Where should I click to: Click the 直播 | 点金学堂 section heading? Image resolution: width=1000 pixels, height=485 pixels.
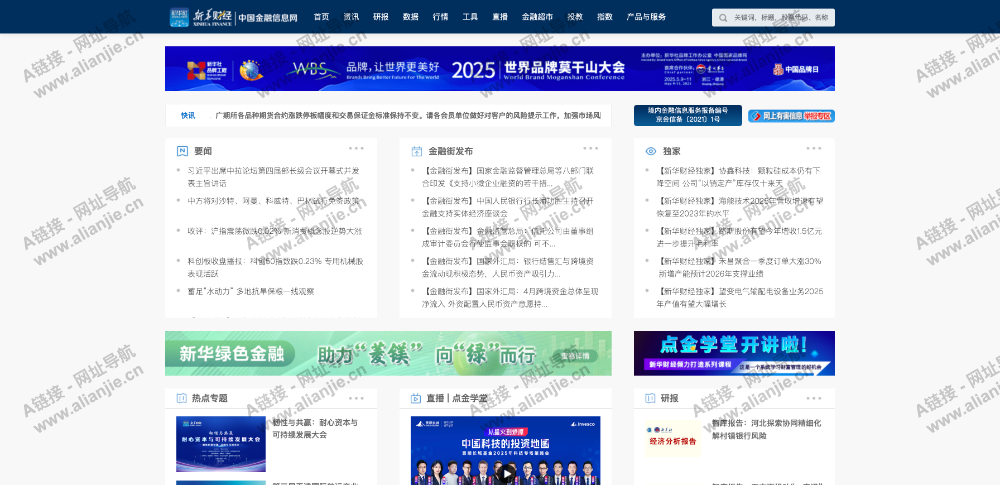pyautogui.click(x=457, y=398)
